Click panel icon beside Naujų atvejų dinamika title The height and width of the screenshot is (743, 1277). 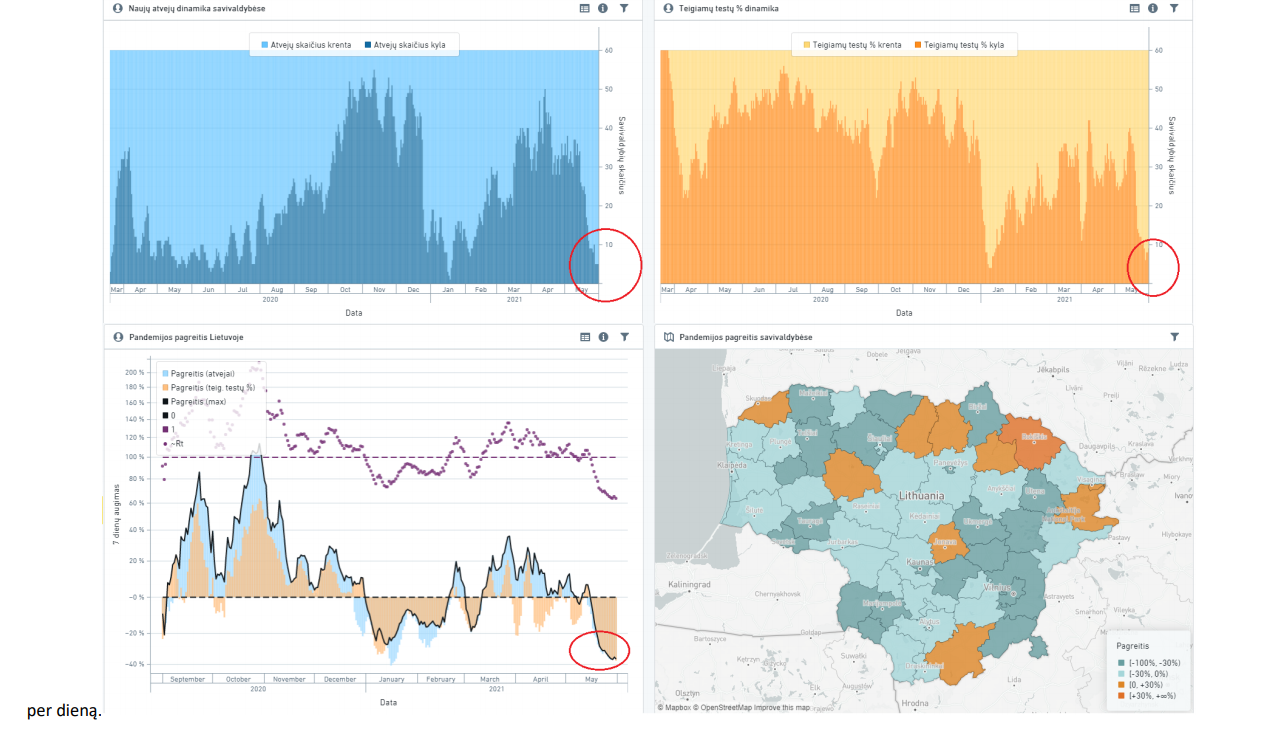pyautogui.click(x=119, y=8)
